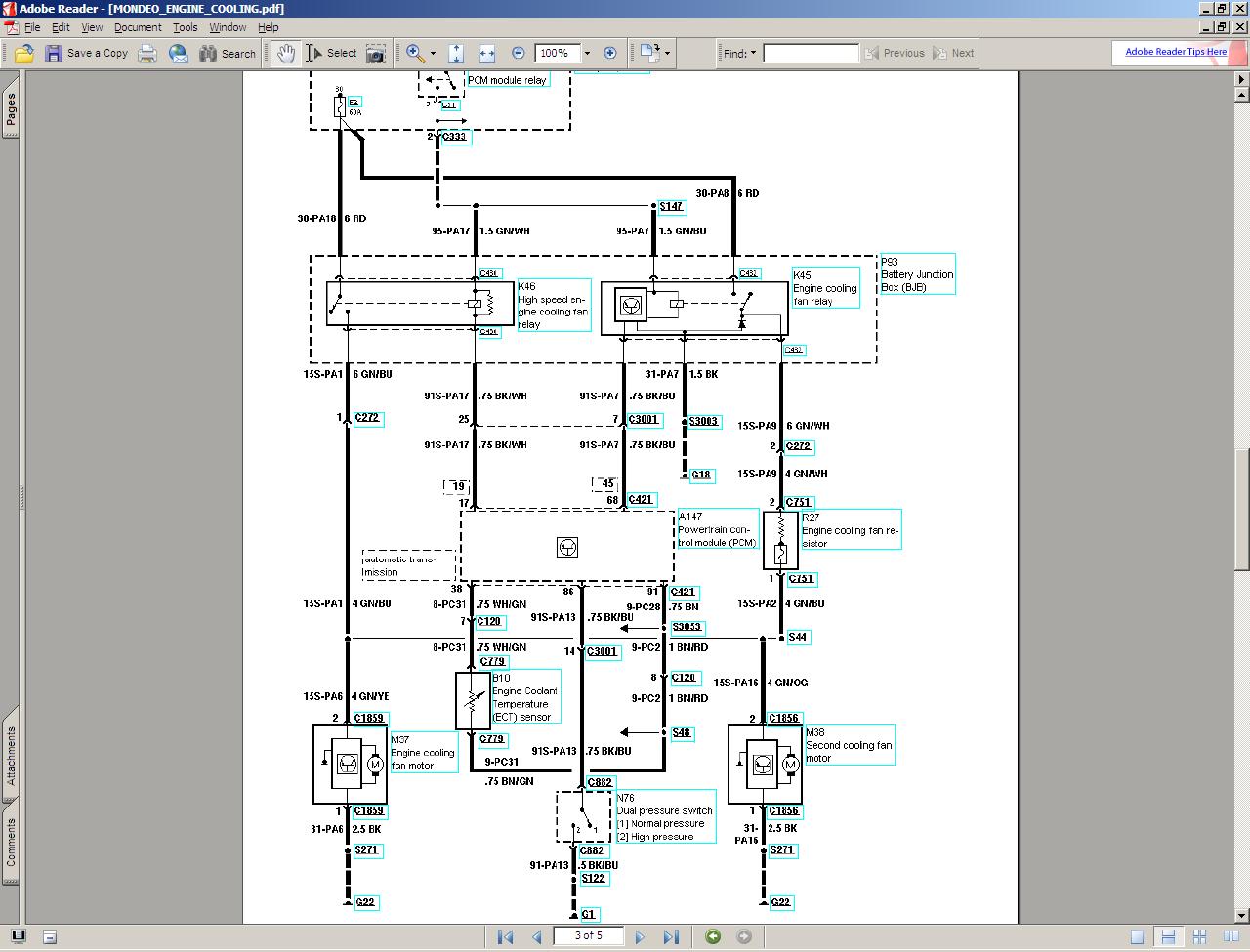Open the zoom percentage dropdown

[587, 53]
